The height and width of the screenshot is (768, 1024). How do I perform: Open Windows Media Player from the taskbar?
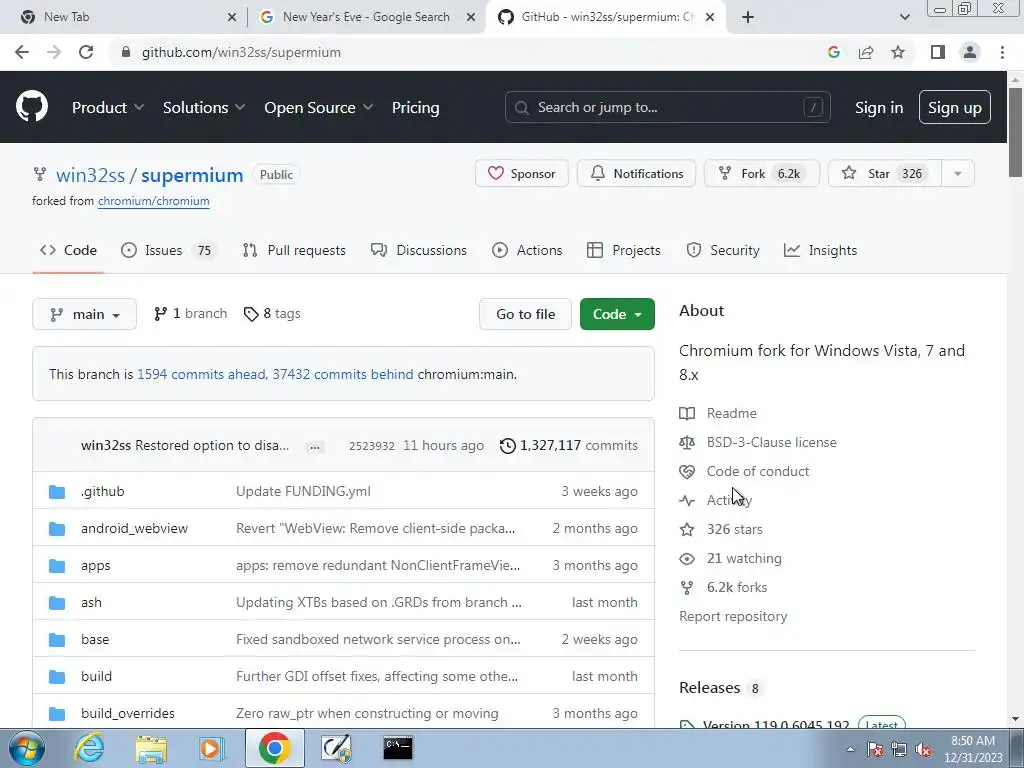pyautogui.click(x=212, y=748)
